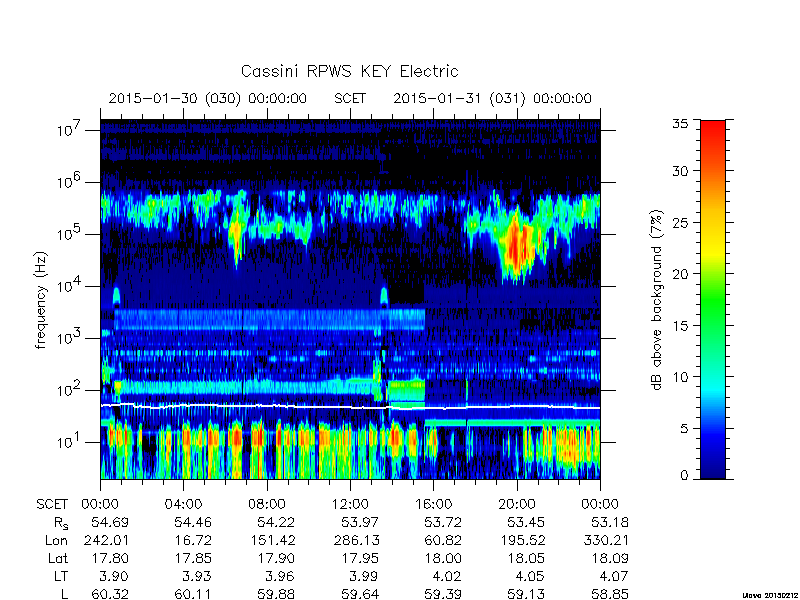800x600 pixels.
Task: Select the Rs value "53.18"
Action: pyautogui.click(x=609, y=522)
